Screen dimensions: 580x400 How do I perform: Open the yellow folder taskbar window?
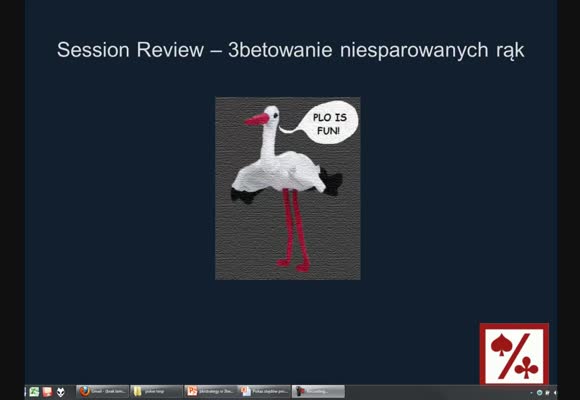coord(156,391)
